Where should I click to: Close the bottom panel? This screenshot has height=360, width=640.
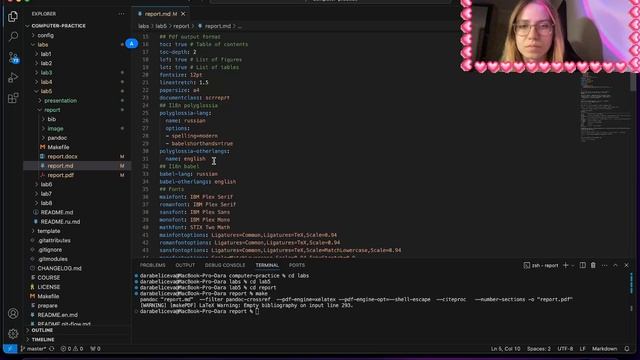[627, 265]
